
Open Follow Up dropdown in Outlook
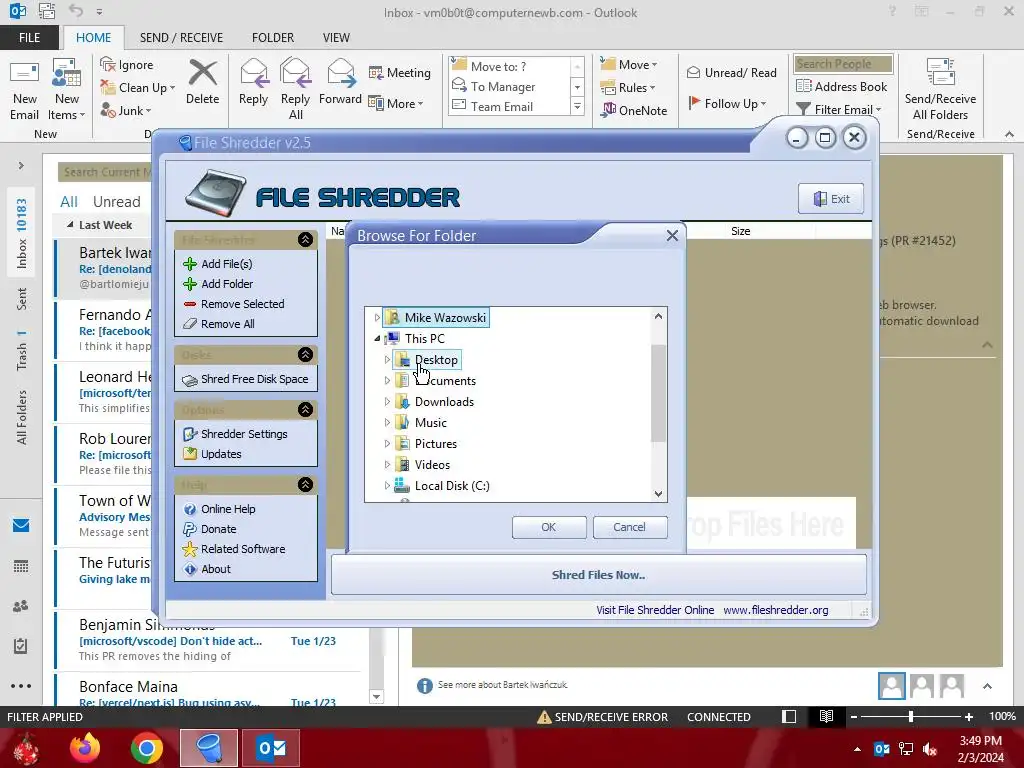click(x=727, y=104)
